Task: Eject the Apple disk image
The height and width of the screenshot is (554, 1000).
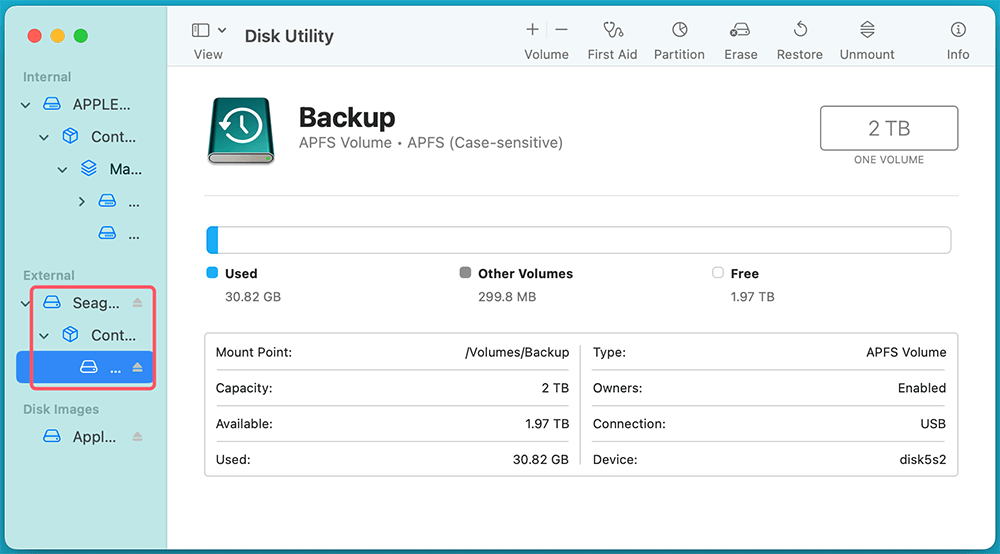Action: pos(138,437)
